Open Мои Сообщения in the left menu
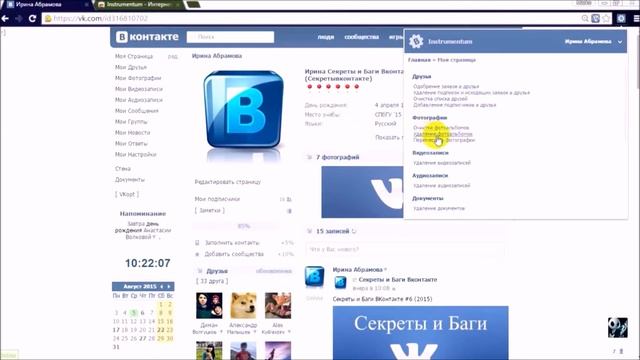The image size is (640, 360). coord(137,111)
